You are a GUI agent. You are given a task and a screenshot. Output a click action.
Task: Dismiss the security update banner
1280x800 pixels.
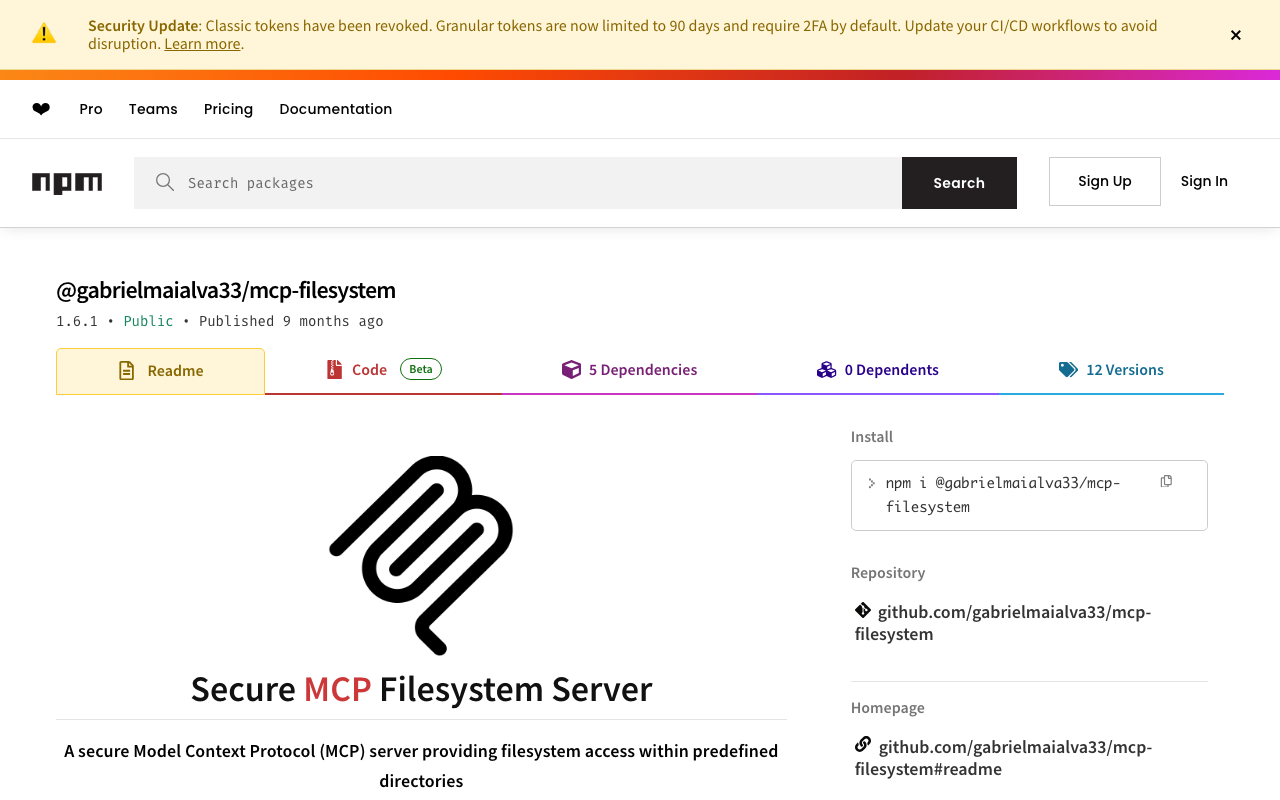[1236, 35]
